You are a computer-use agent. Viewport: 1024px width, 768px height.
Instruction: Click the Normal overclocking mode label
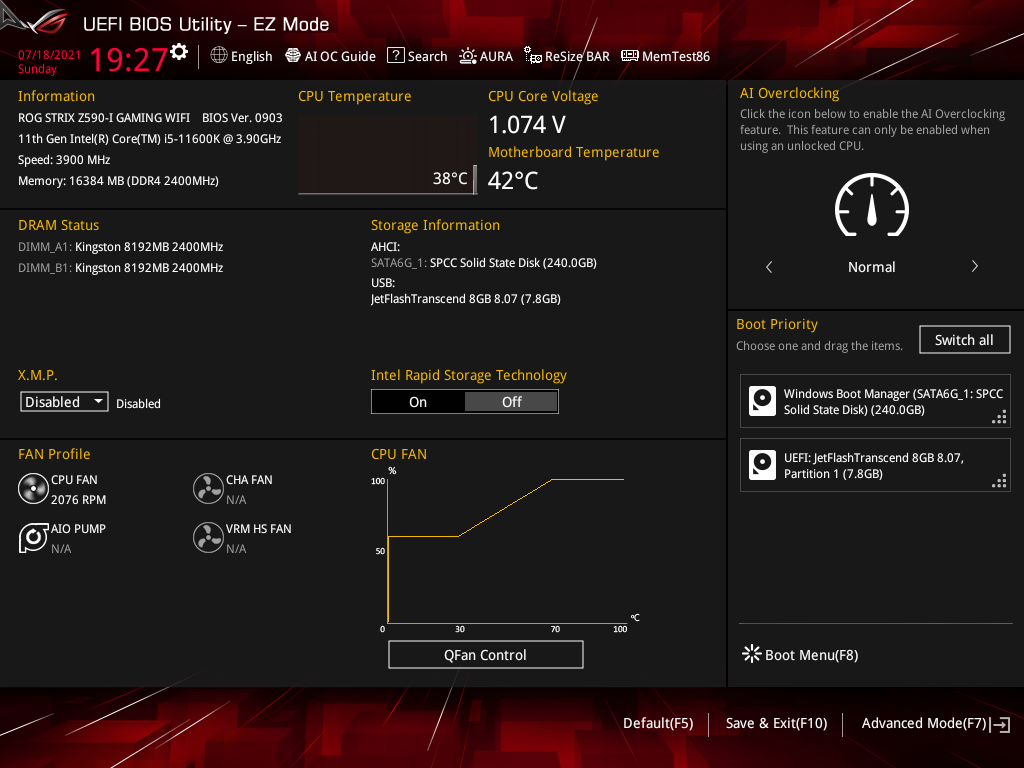tap(871, 267)
